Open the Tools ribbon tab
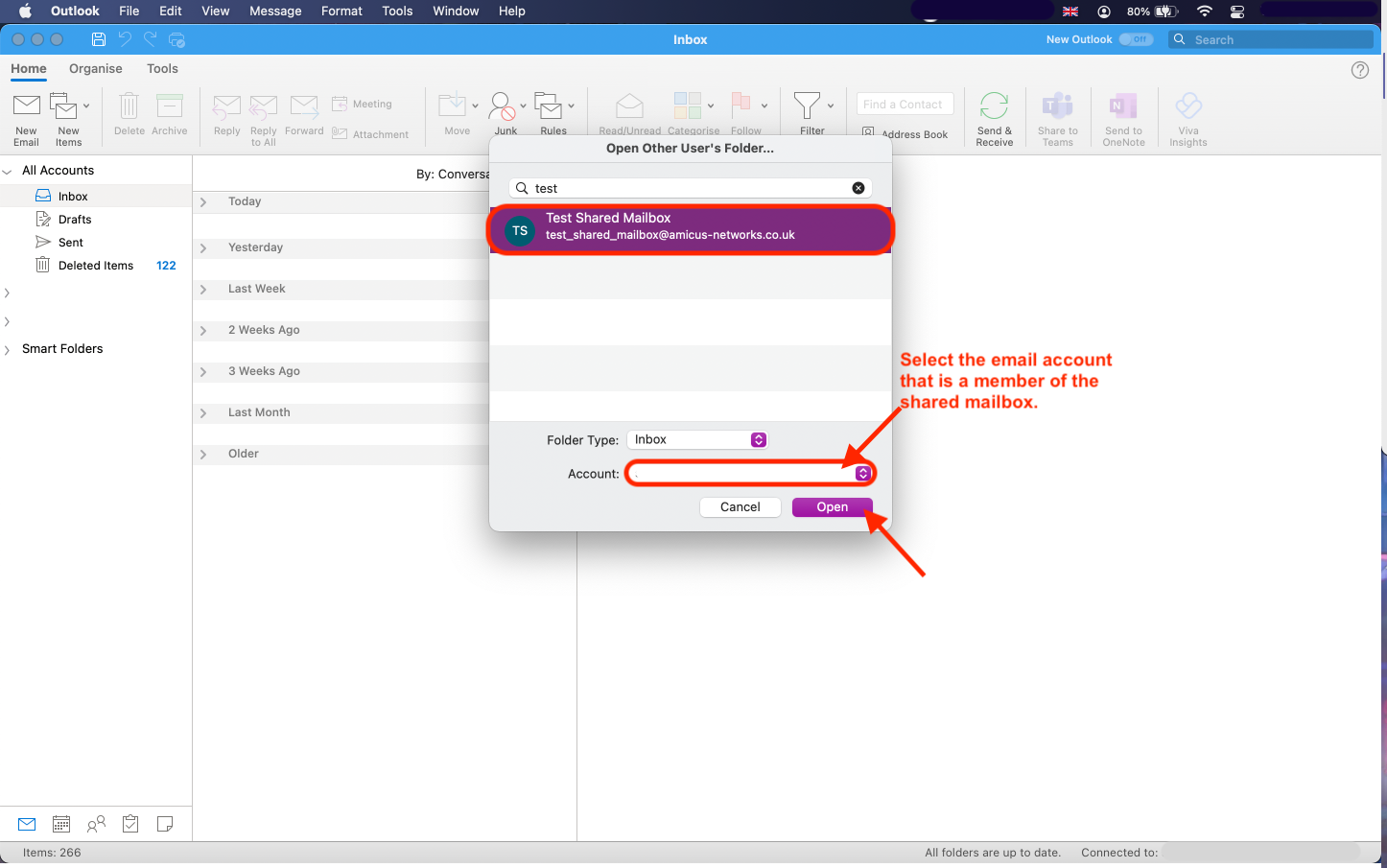Viewport: 1387px width, 868px height. tap(162, 68)
